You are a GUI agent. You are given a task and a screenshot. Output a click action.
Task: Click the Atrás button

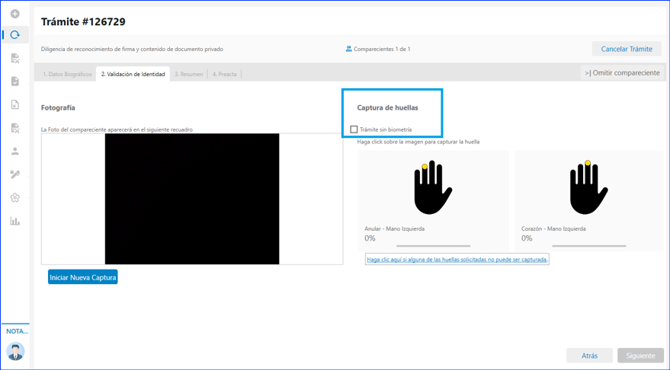tap(589, 355)
